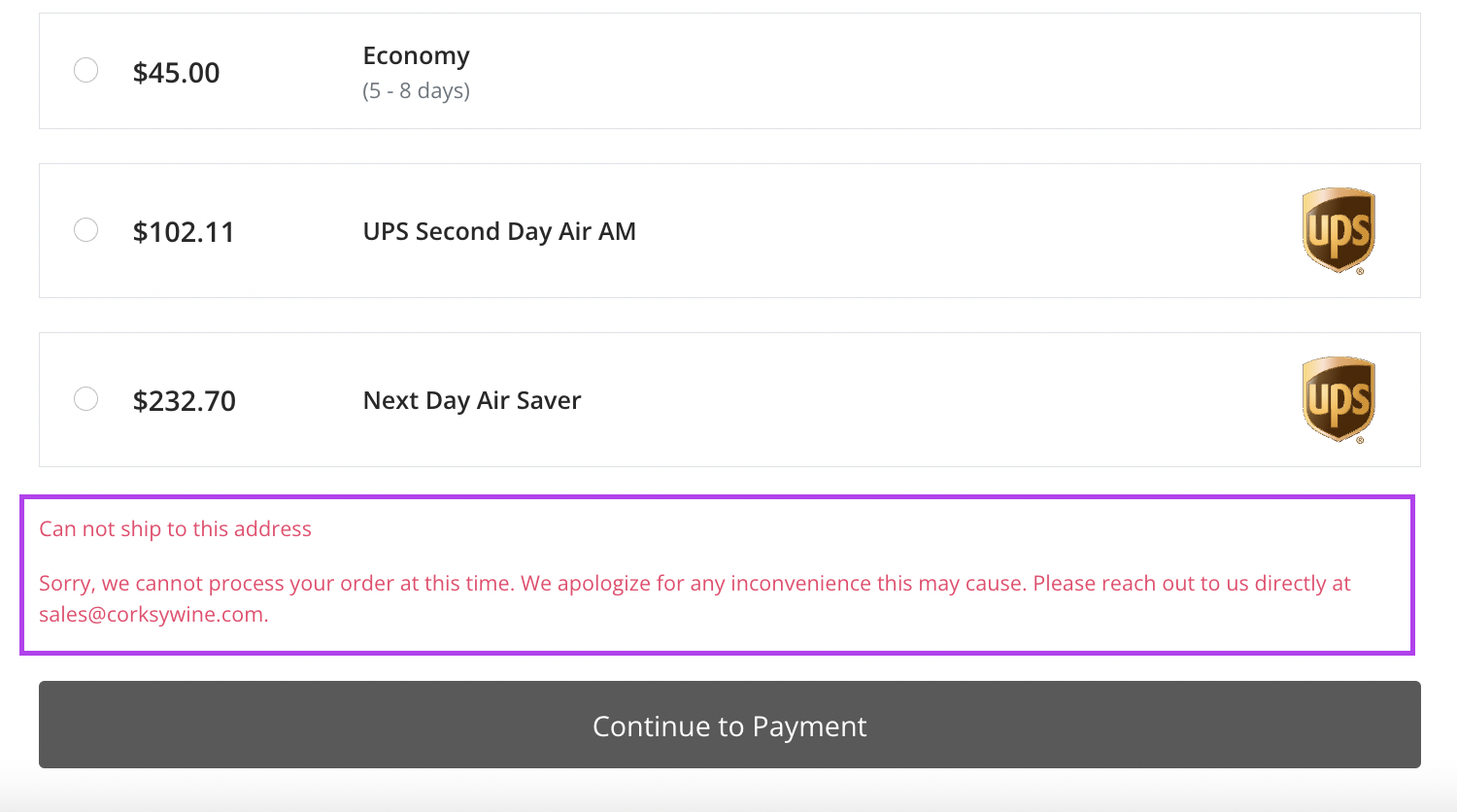Choose the UPS Second Day Air AM radio option

point(86,230)
